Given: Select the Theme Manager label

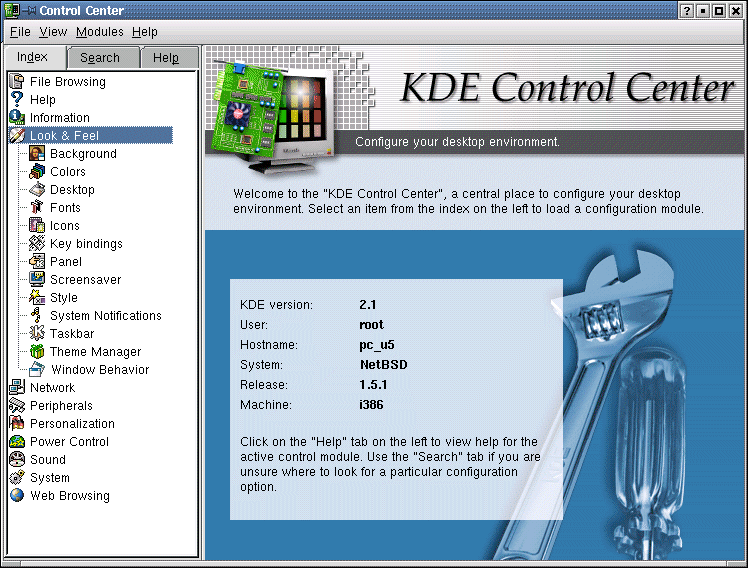Looking at the screenshot, I should [95, 351].
